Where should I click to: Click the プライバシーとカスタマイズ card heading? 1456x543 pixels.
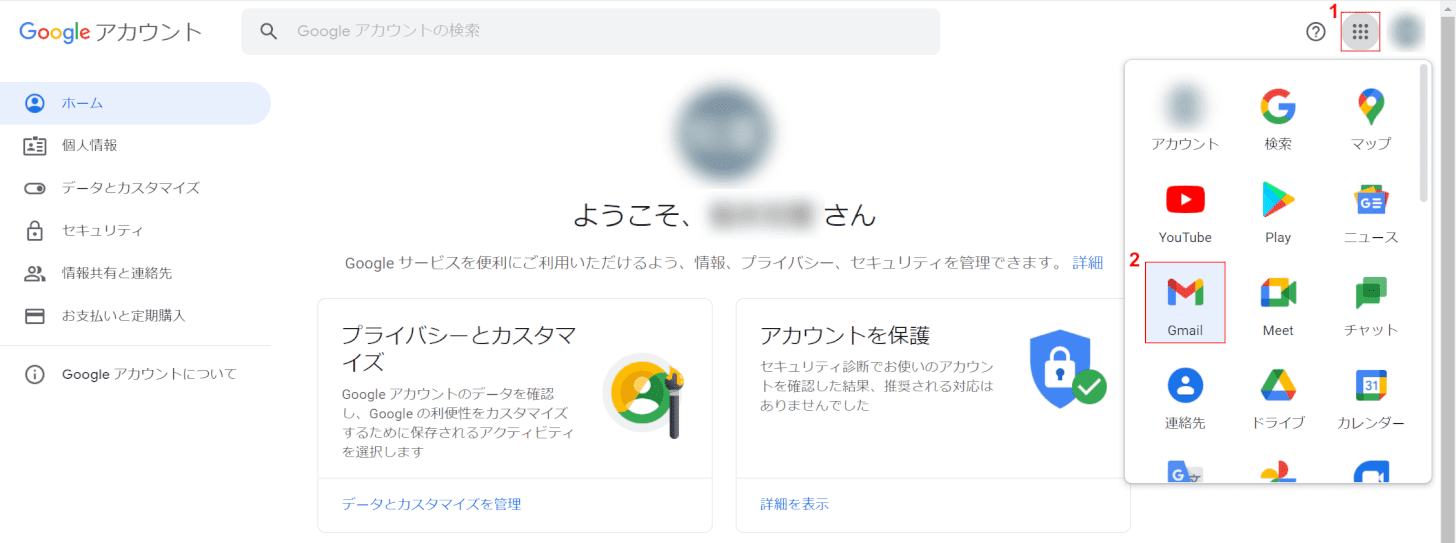point(458,347)
